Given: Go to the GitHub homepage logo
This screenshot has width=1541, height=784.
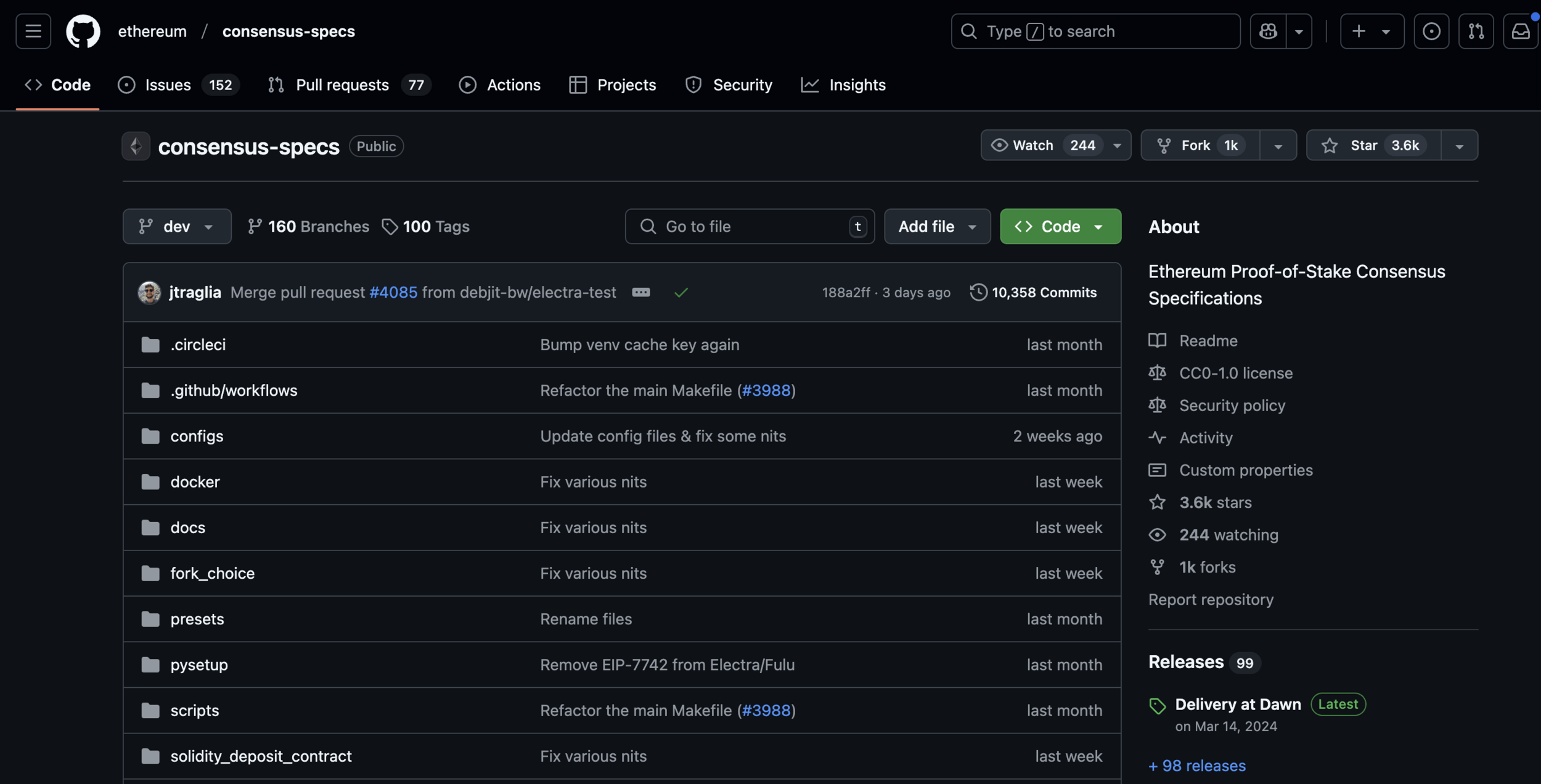Looking at the screenshot, I should point(83,31).
